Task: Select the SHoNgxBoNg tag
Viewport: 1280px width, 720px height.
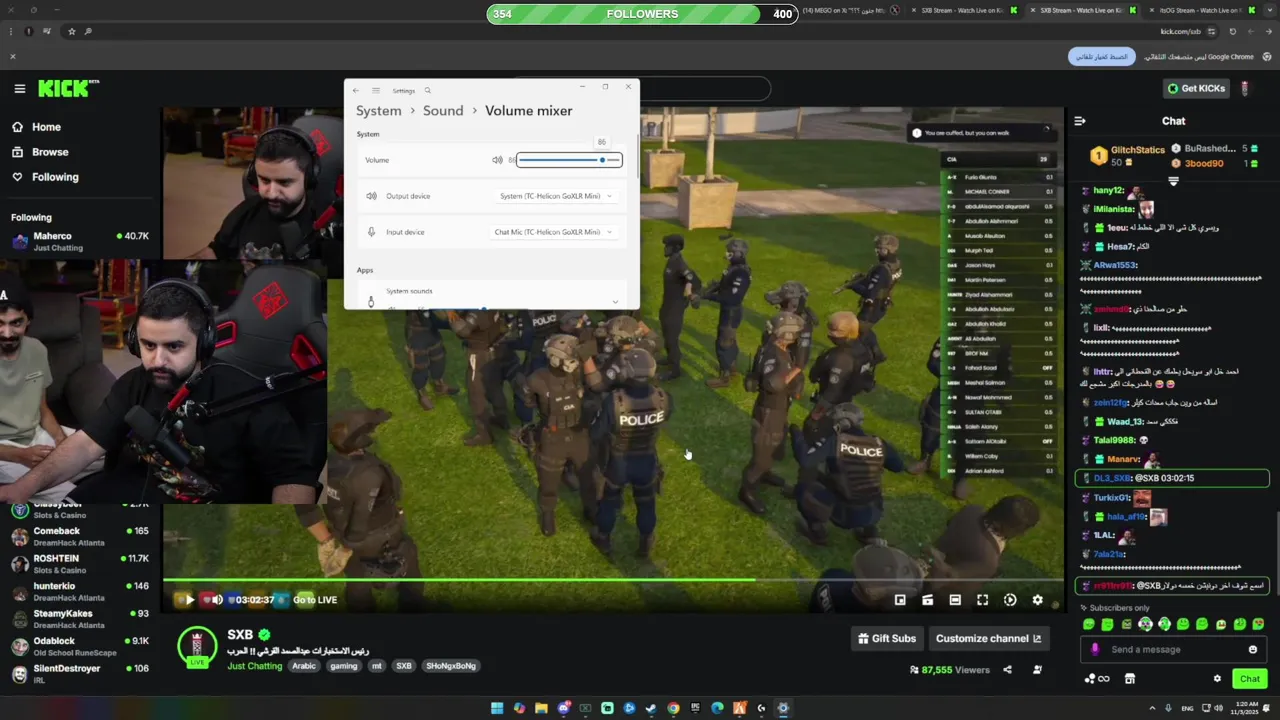Action: click(451, 666)
